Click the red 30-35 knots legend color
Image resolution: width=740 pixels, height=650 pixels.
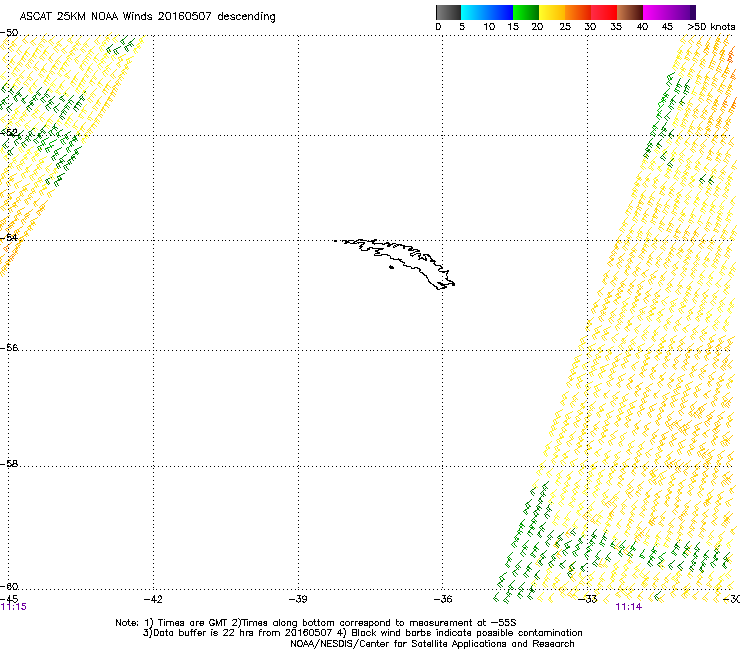[x=604, y=12]
